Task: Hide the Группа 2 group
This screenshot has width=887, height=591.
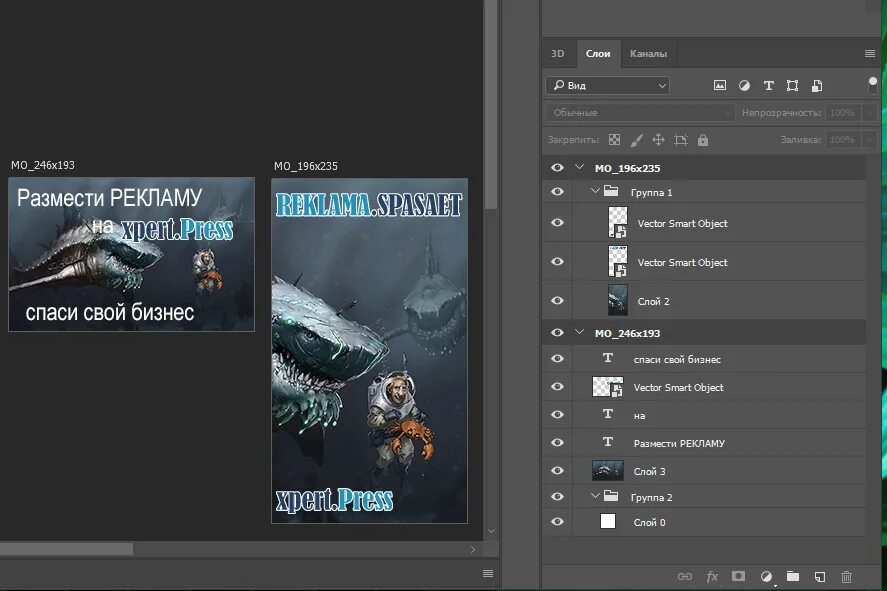Action: 557,497
